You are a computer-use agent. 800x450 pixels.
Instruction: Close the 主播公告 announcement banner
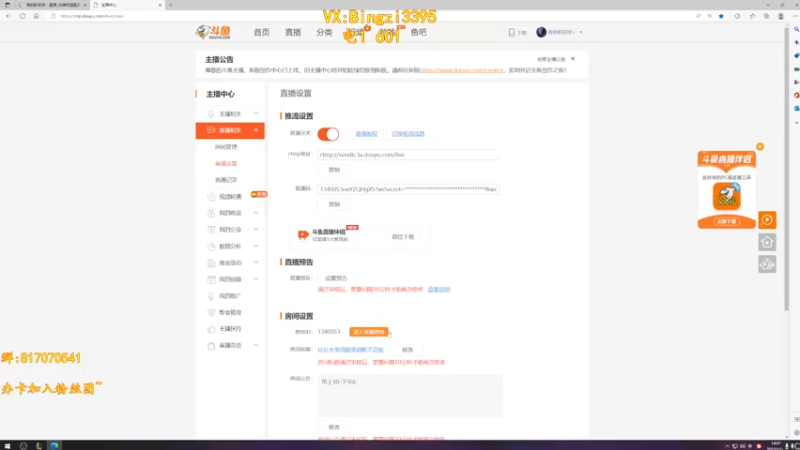(573, 59)
